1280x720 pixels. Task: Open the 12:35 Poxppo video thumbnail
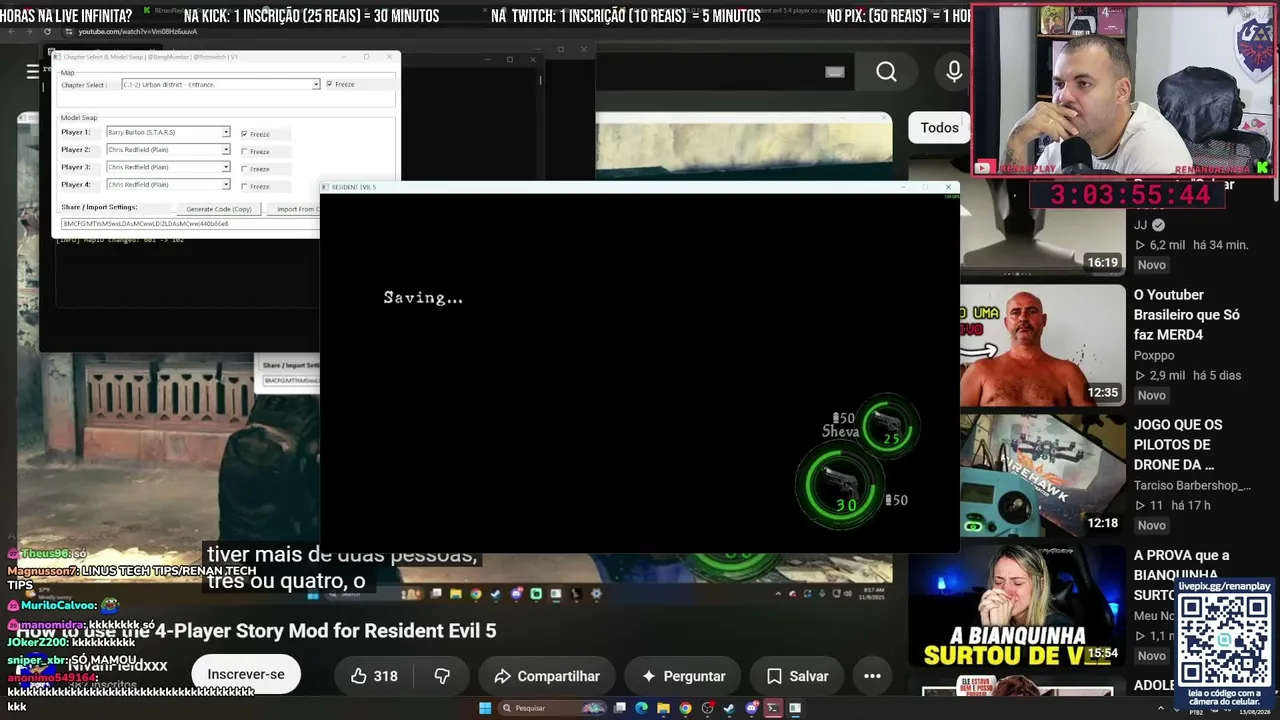pos(1043,344)
